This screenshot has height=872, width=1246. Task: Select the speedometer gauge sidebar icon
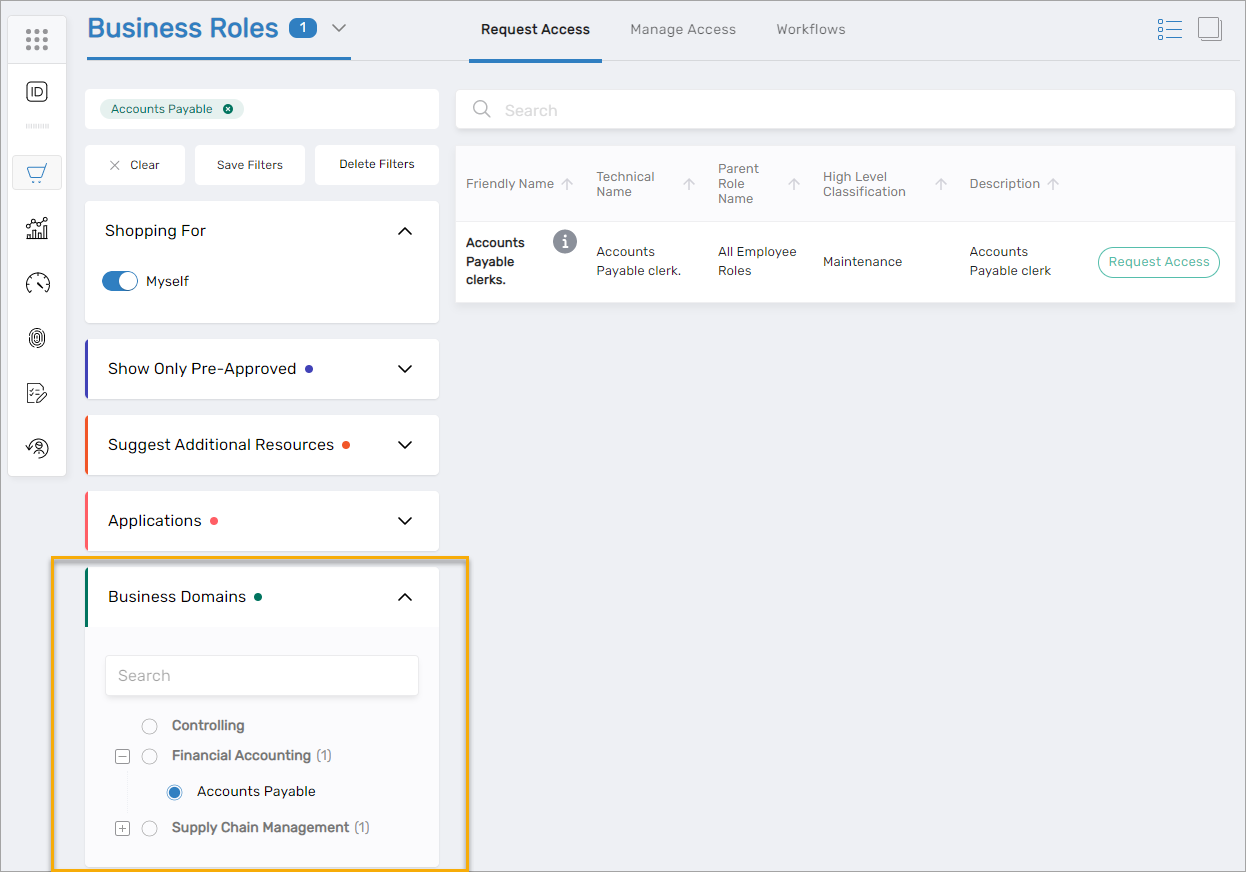click(x=37, y=283)
